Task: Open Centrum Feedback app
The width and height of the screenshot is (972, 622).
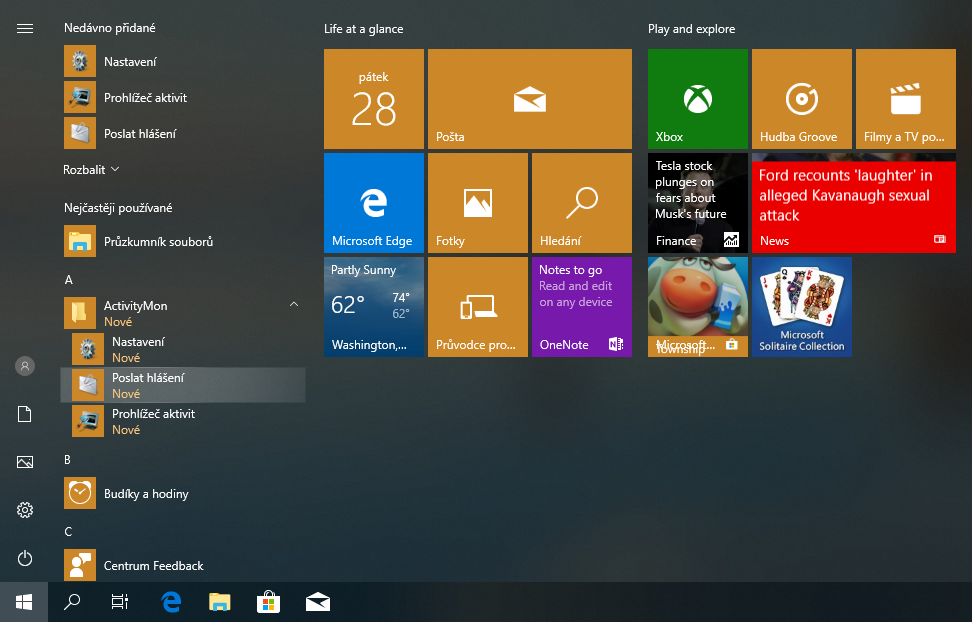Action: (x=183, y=565)
